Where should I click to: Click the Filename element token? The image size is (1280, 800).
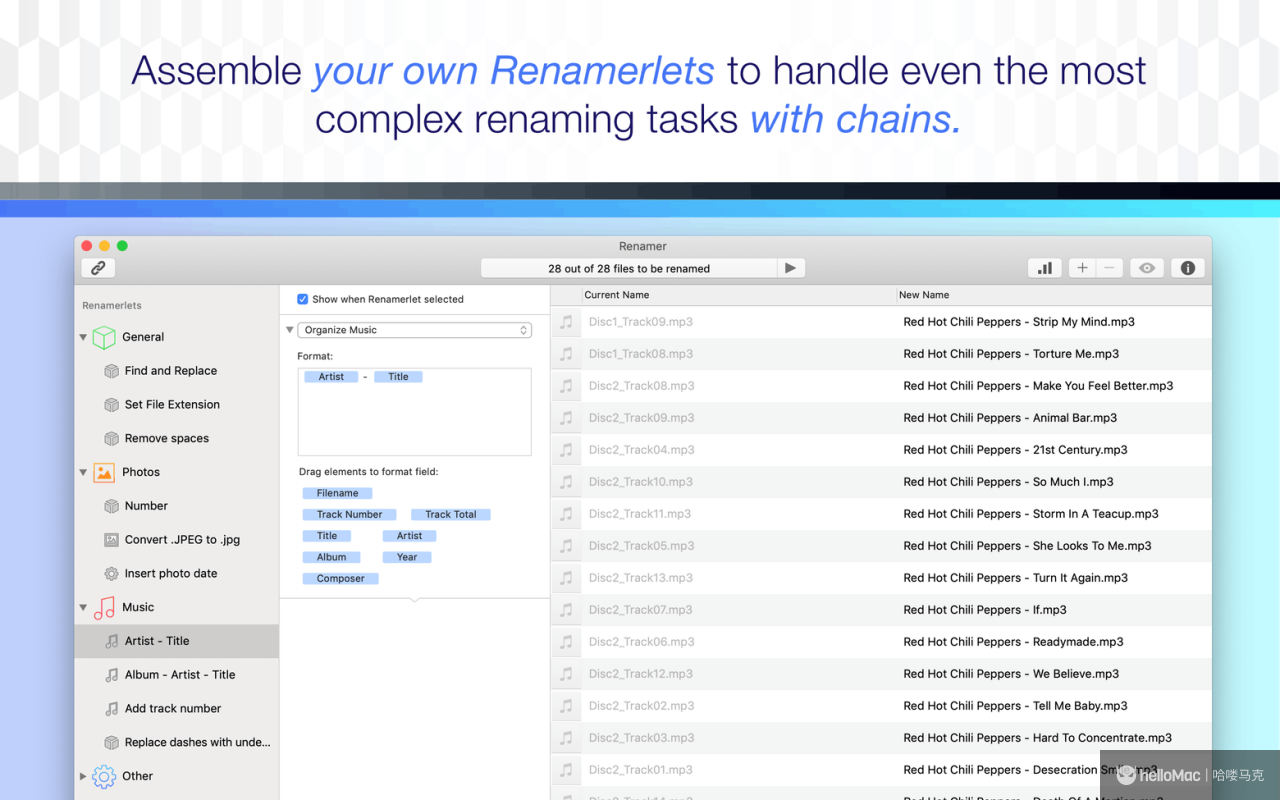point(338,493)
